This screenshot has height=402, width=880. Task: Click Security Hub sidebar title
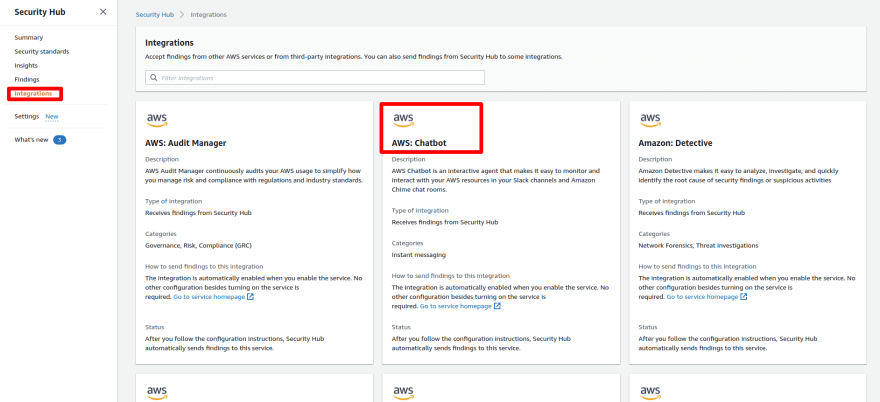click(x=40, y=12)
